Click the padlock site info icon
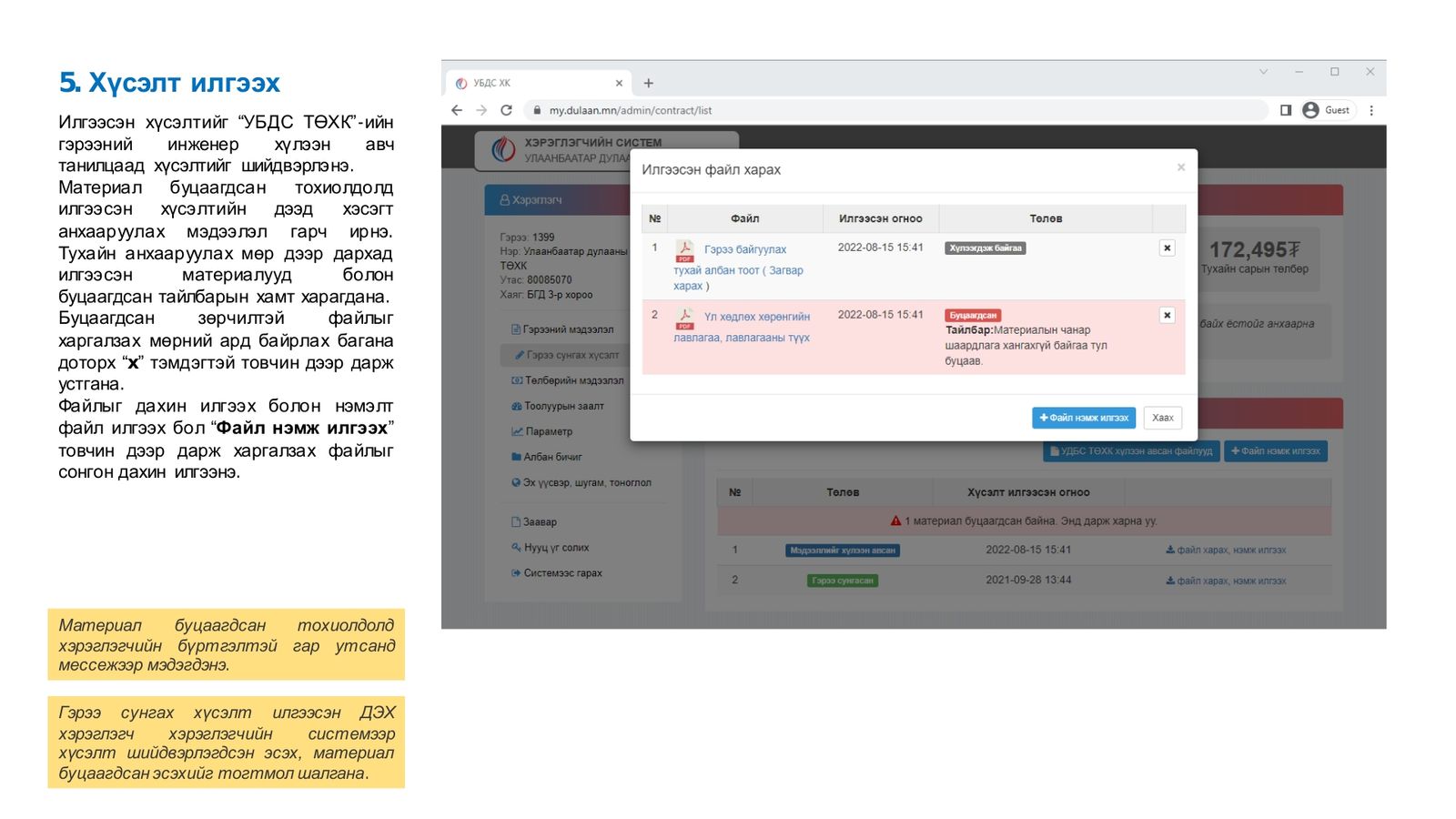Viewport: 1456px width, 819px height. tap(537, 110)
